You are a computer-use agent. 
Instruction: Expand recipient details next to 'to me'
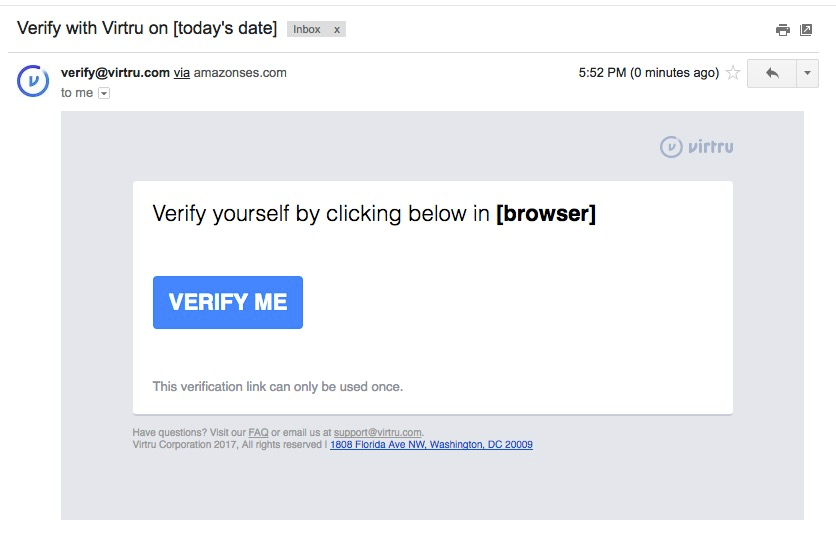coord(104,93)
